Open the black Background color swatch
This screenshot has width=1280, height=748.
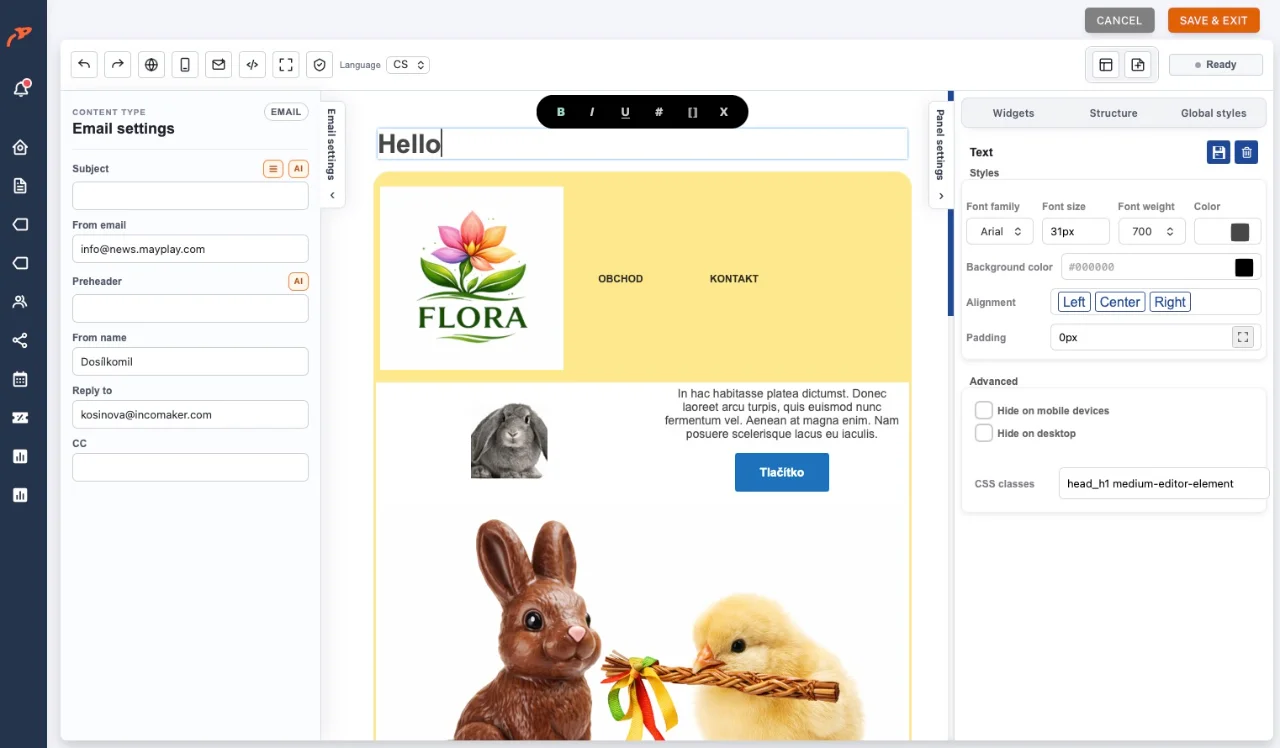(1244, 267)
